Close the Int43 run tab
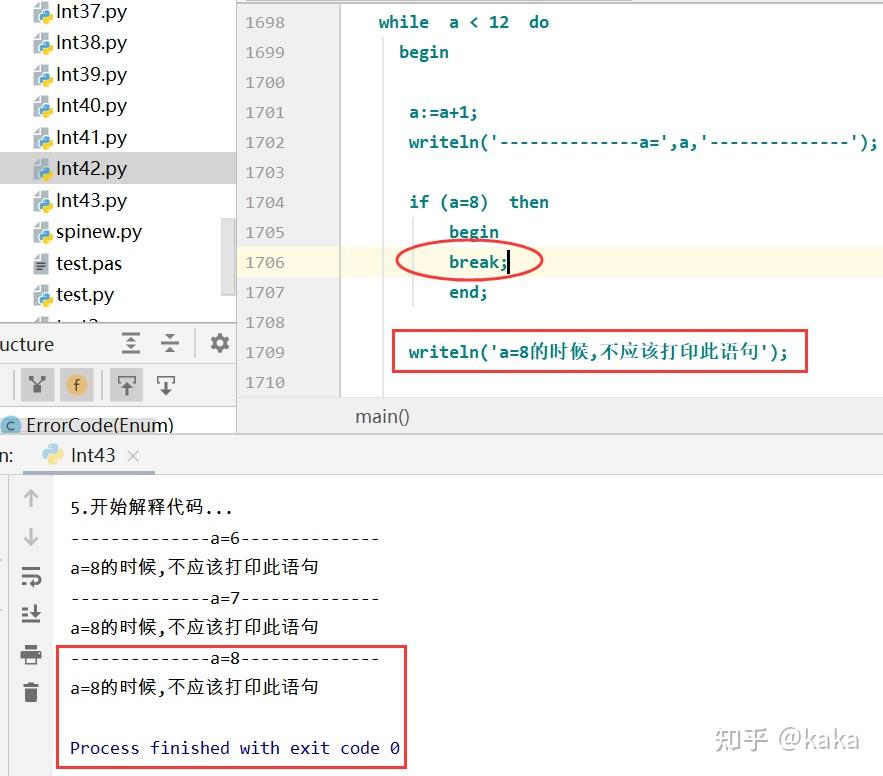Screen dimensions: 883x776 pyautogui.click(x=133, y=456)
